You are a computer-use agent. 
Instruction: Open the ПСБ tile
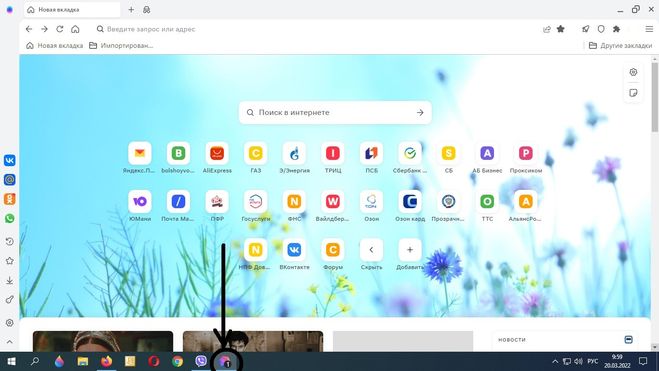point(372,158)
